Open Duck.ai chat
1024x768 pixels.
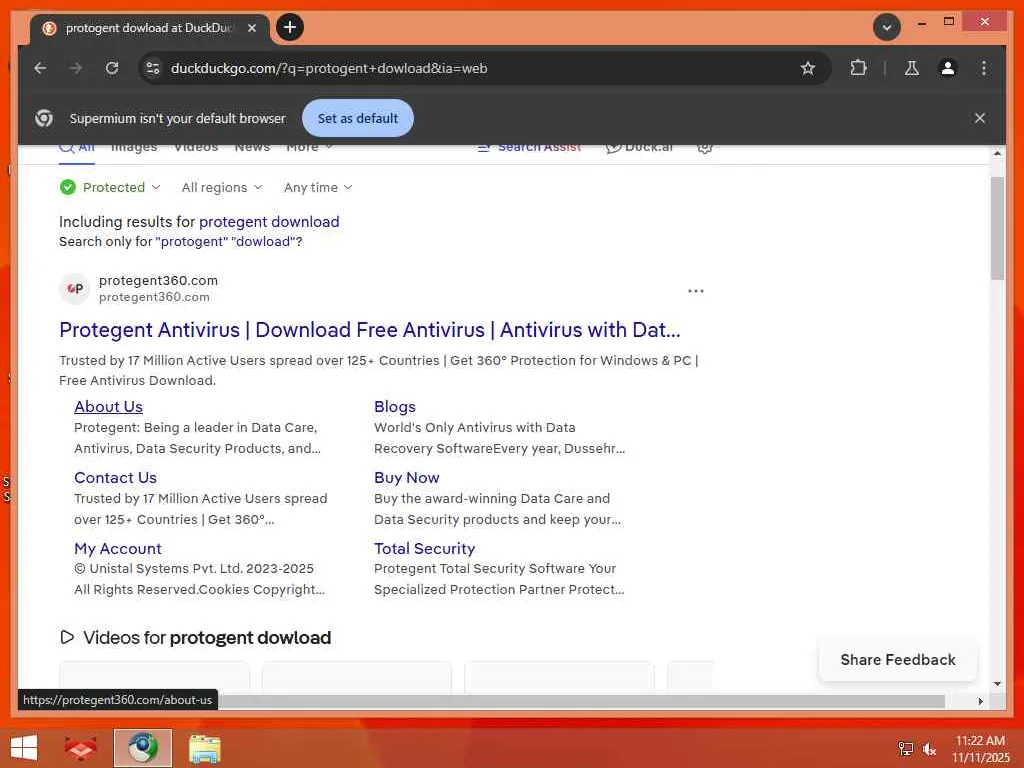(639, 148)
